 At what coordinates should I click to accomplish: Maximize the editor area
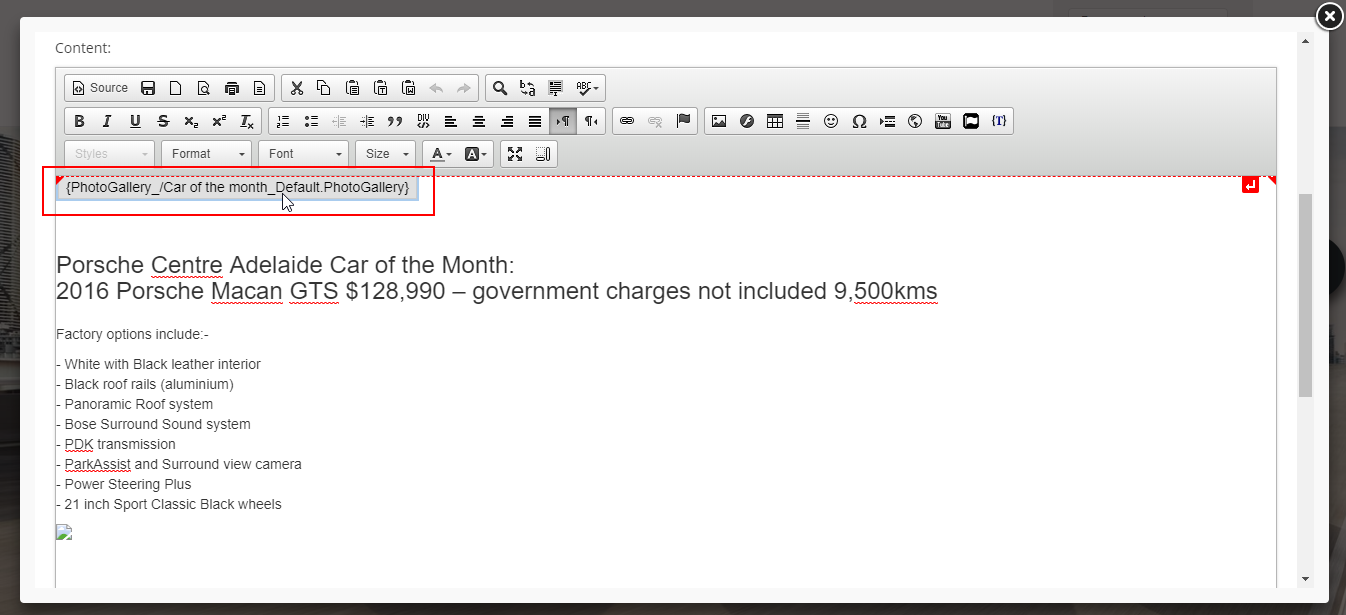(x=515, y=154)
